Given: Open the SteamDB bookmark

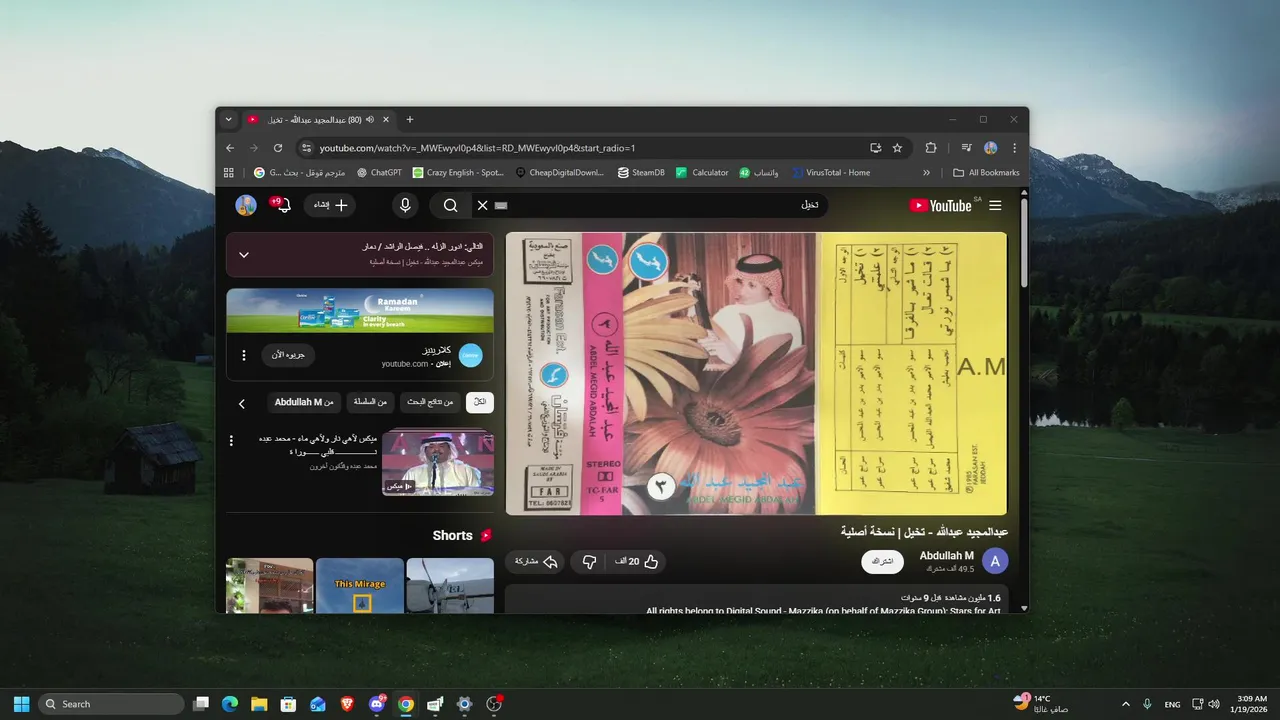Looking at the screenshot, I should 641,172.
